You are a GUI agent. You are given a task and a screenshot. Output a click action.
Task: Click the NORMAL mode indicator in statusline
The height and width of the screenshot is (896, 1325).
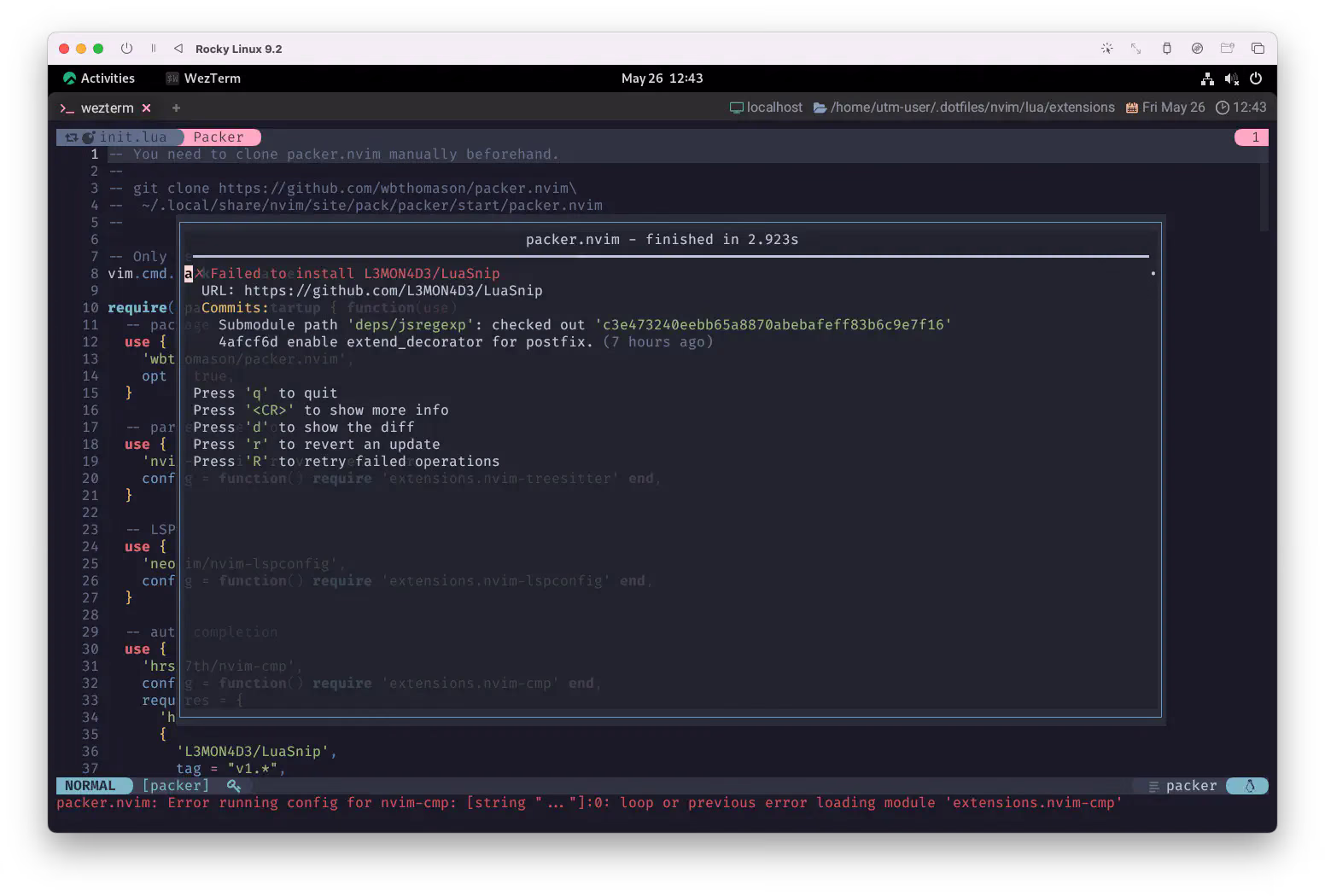pyautogui.click(x=90, y=786)
